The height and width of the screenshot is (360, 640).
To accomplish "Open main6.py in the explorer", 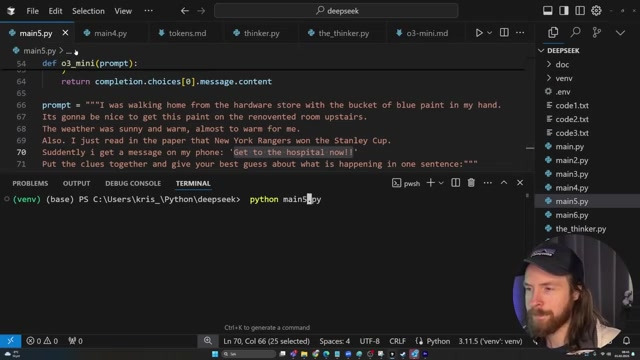I will coord(571,215).
